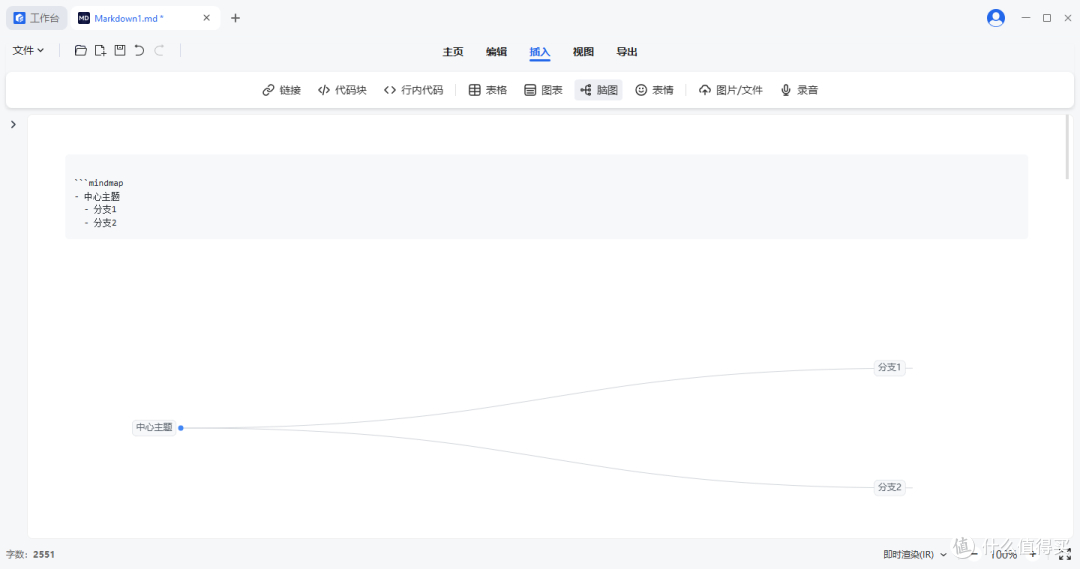
Task: Switch to the 主页 ribbon tab
Action: coord(453,52)
